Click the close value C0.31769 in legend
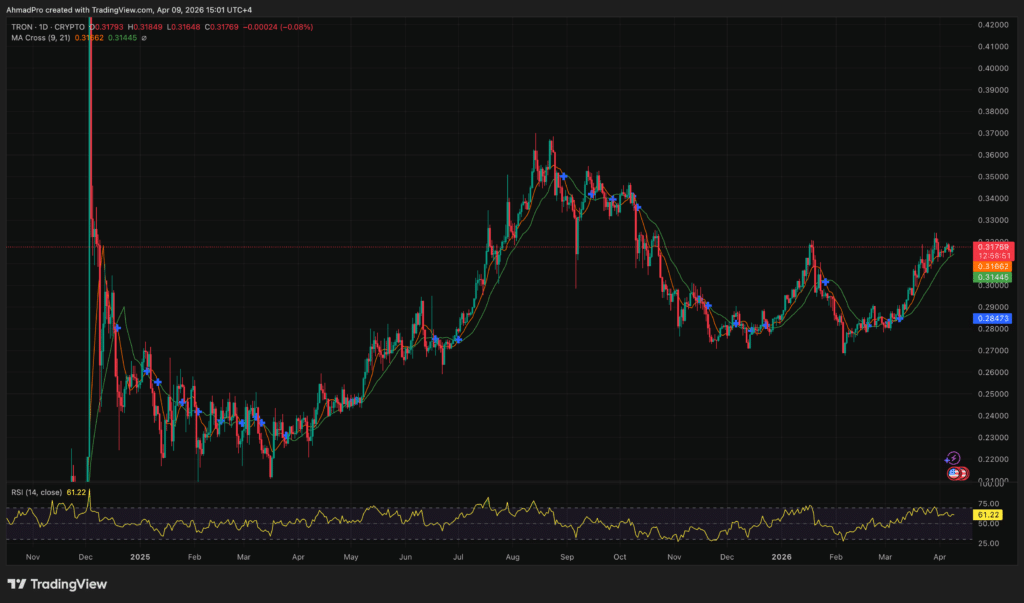This screenshot has height=603, width=1024. pyautogui.click(x=222, y=27)
